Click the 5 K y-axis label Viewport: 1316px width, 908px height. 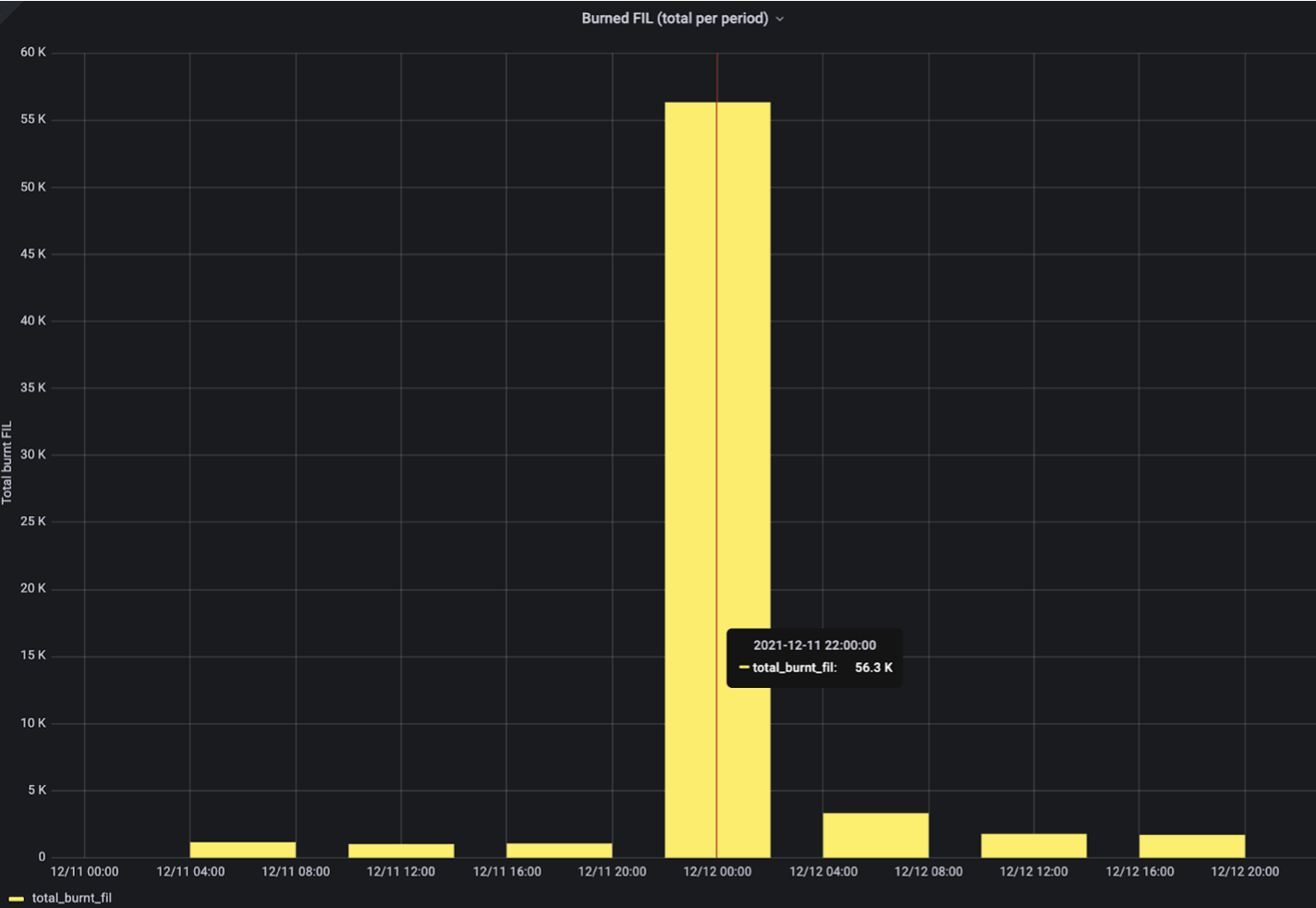click(x=37, y=790)
